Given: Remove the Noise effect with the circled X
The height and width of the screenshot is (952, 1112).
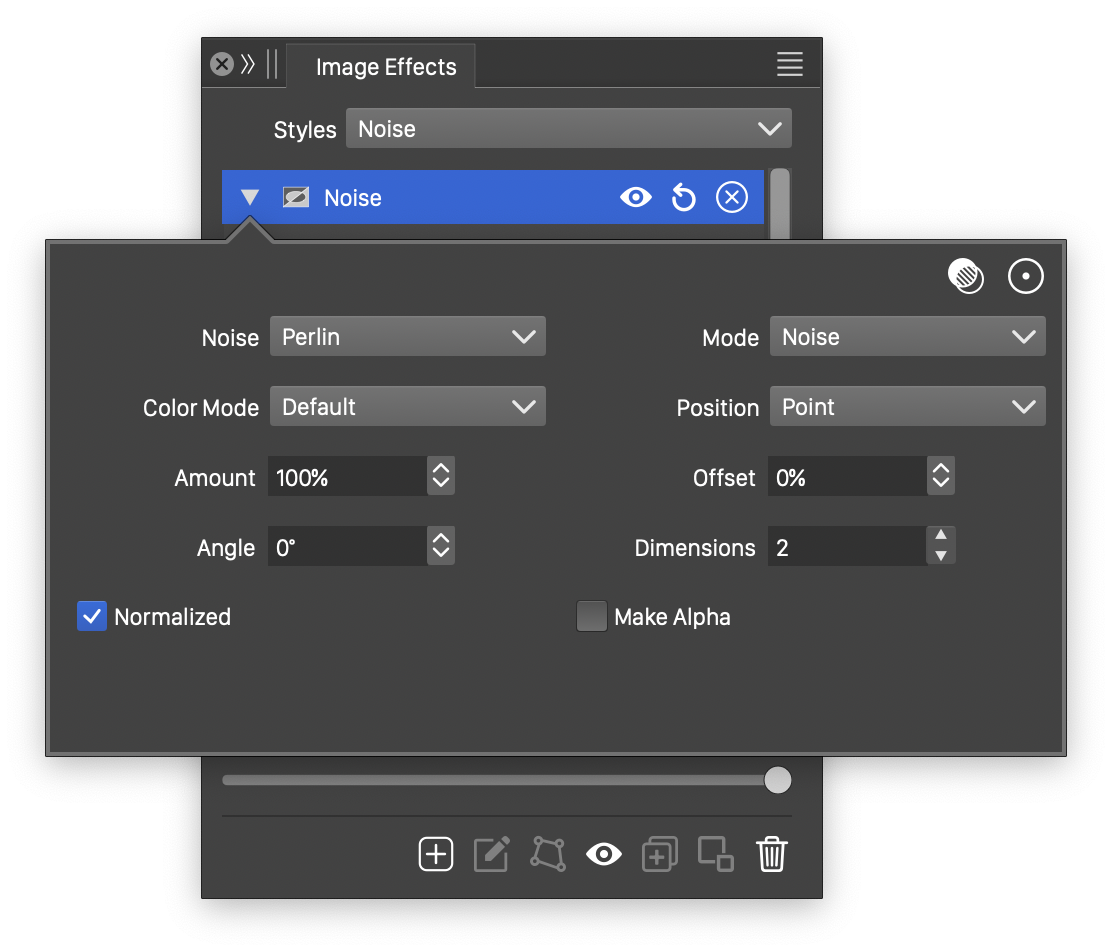Looking at the screenshot, I should point(732,198).
